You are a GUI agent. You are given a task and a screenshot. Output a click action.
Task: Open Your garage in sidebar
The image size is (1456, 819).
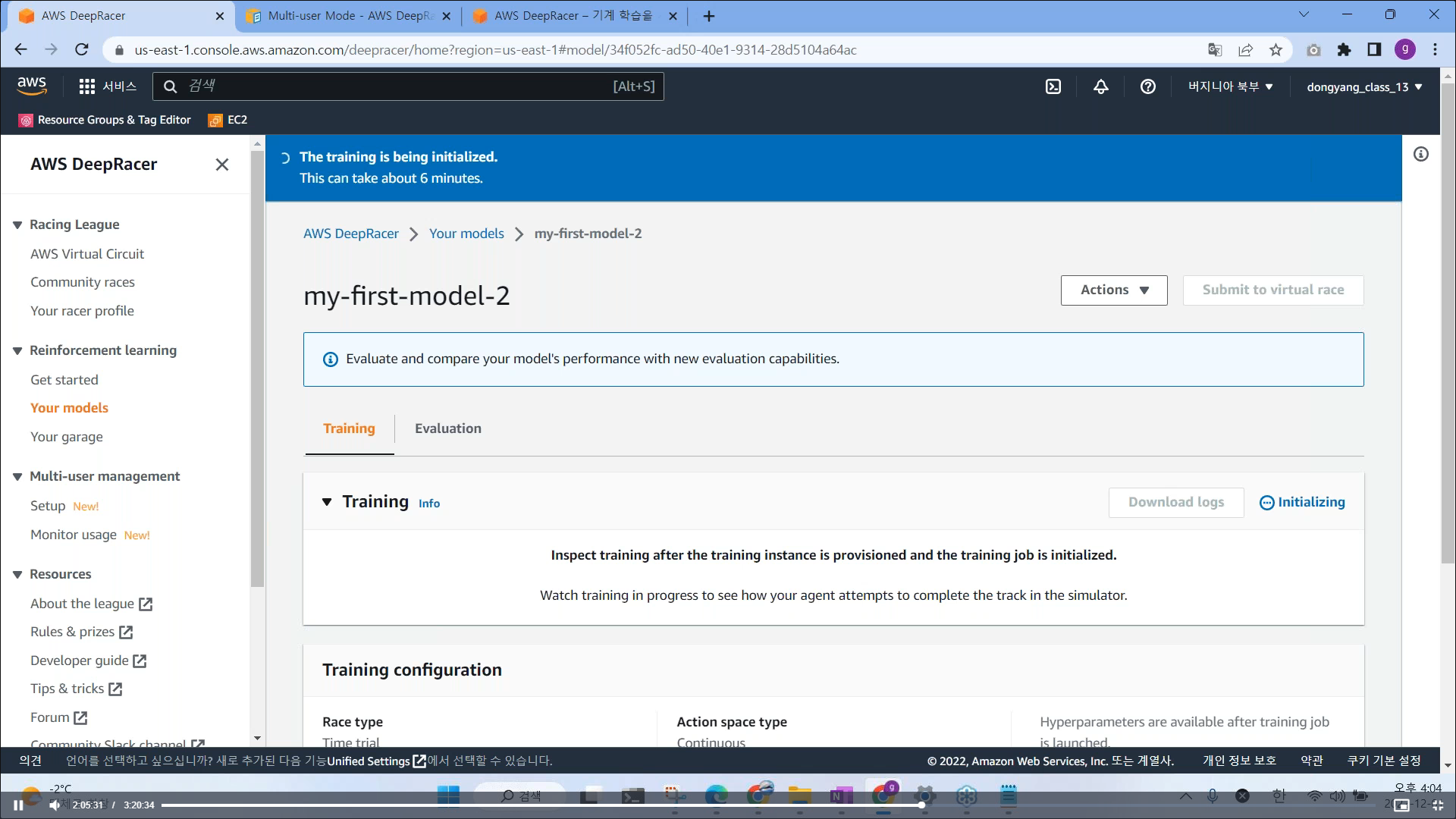click(67, 437)
